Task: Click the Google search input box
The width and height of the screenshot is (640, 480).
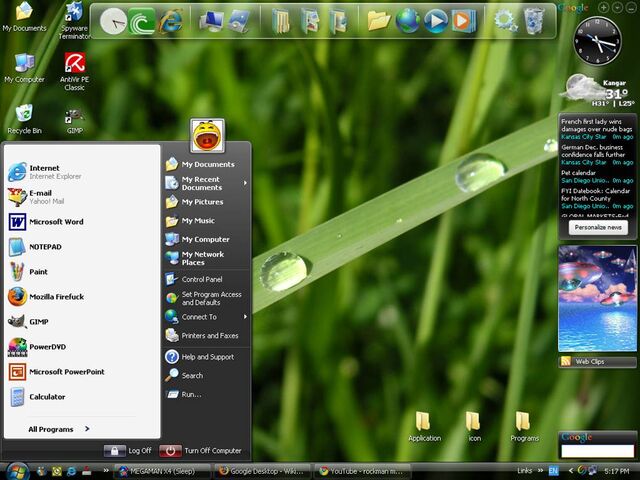Action: coord(598,451)
